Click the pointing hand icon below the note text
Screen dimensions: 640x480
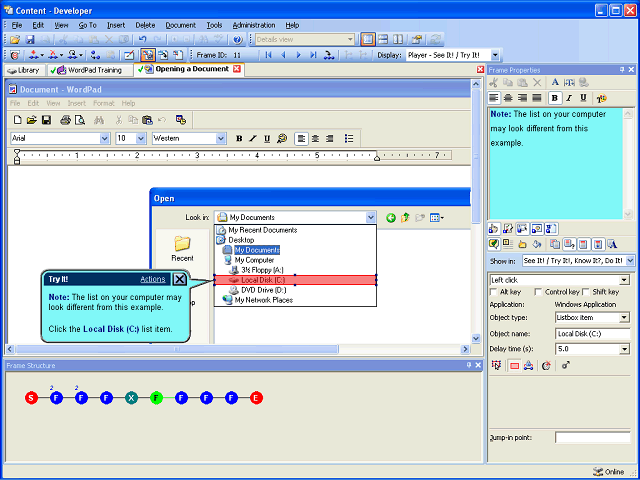tap(493, 229)
